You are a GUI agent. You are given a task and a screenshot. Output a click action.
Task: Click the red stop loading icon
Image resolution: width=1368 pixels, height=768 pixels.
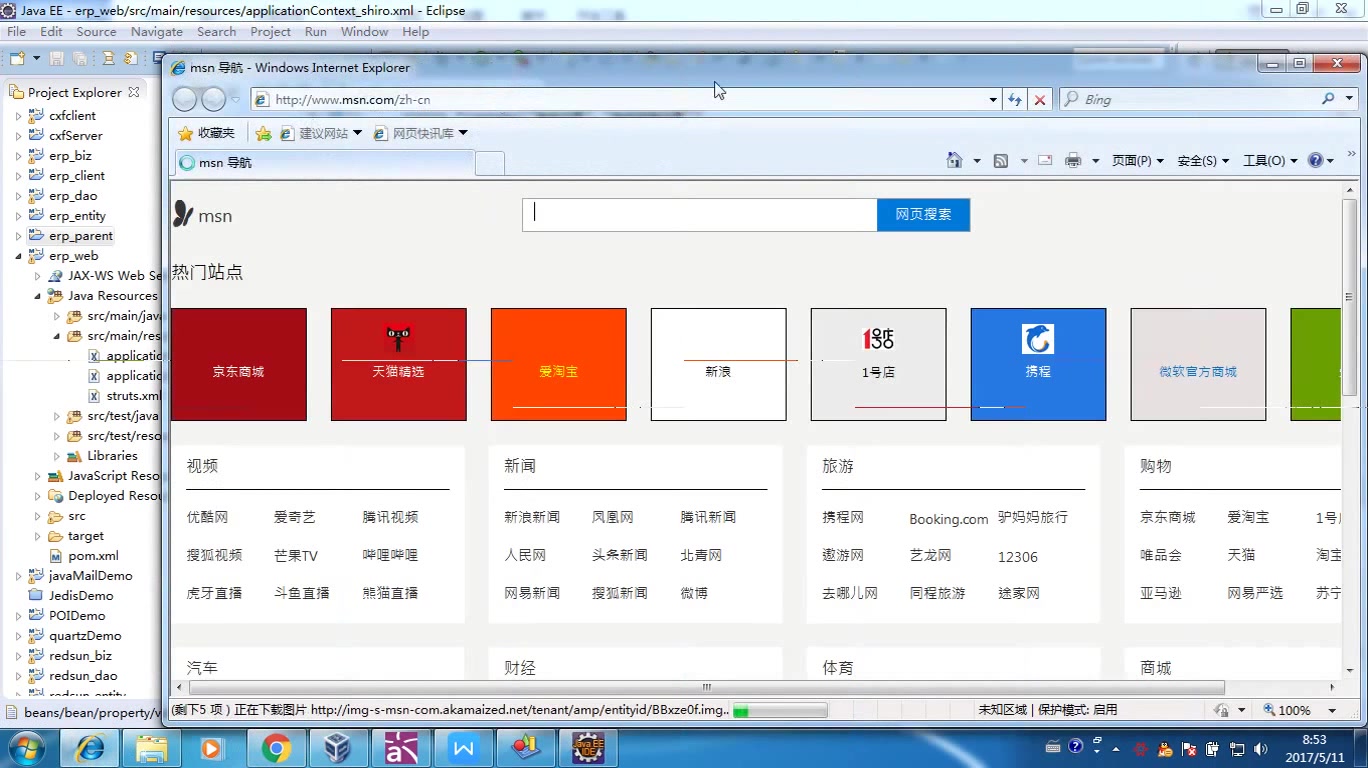(x=1040, y=100)
